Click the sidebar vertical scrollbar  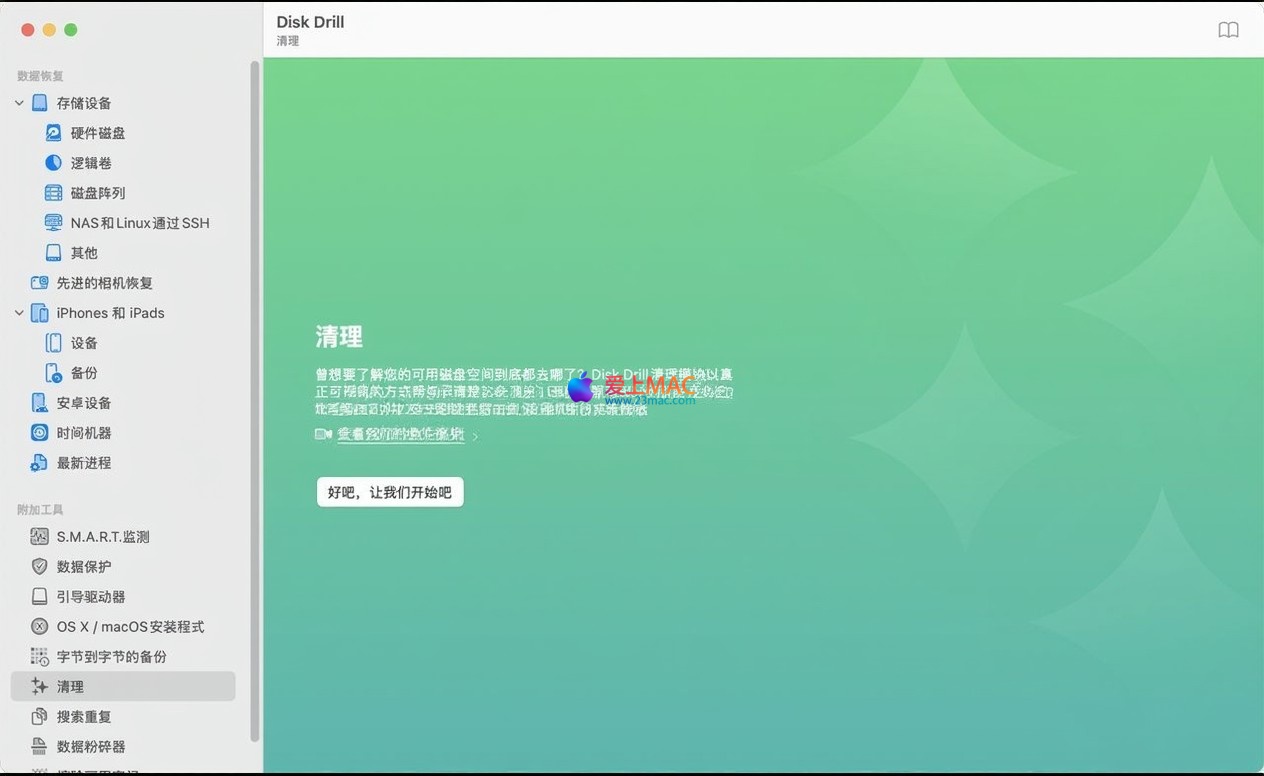255,400
